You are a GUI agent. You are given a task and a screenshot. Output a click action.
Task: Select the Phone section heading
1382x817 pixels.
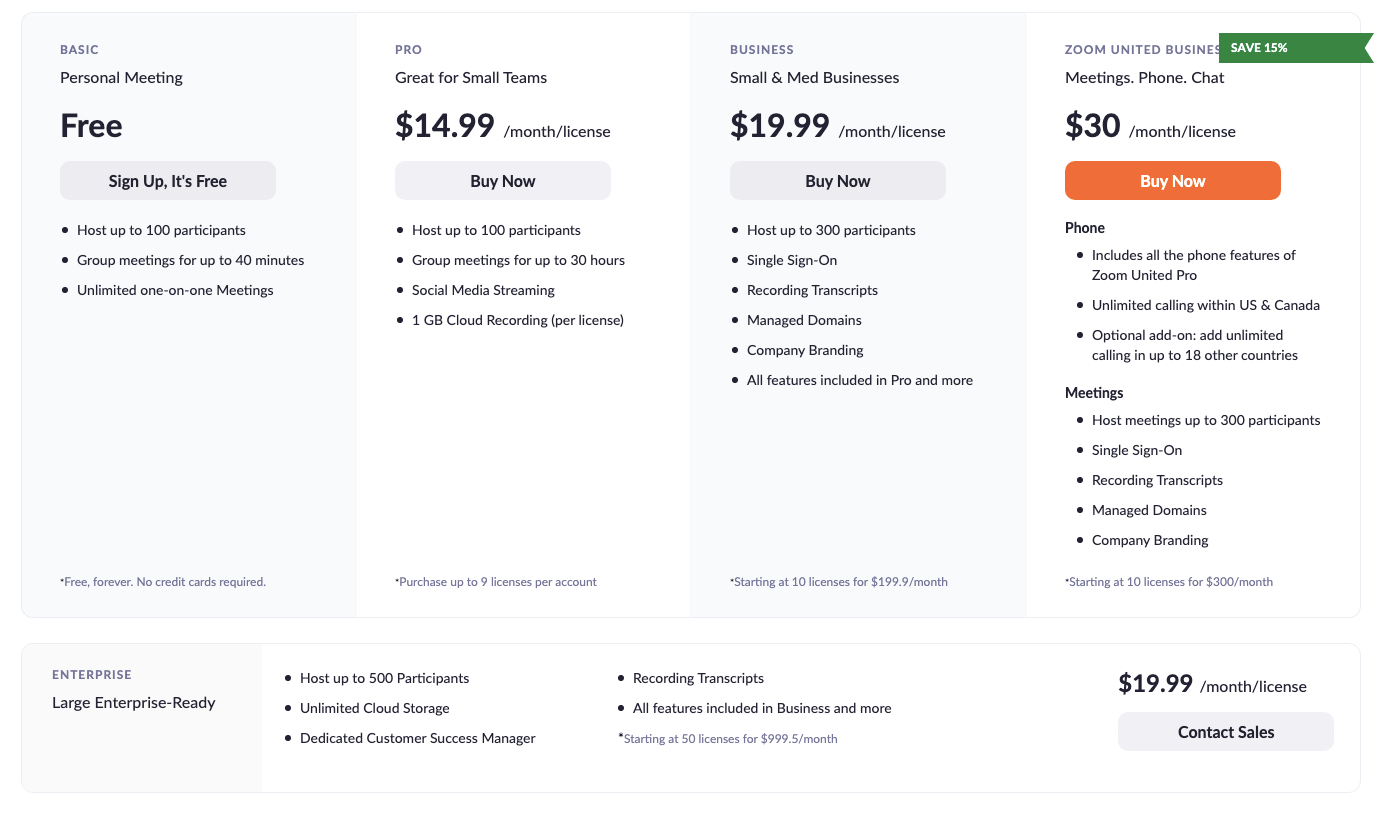tap(1085, 228)
